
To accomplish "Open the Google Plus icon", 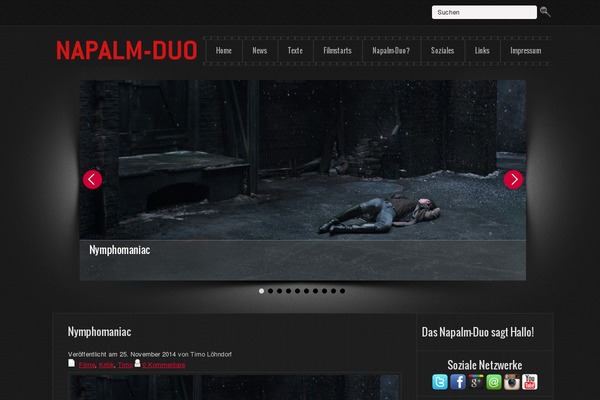I will [476, 382].
